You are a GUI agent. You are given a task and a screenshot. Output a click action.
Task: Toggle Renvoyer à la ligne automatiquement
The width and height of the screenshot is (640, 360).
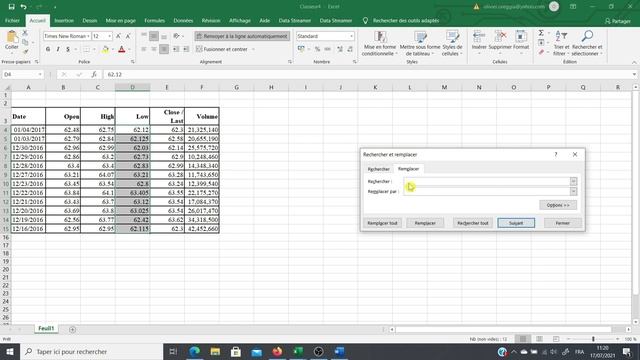[x=242, y=36]
